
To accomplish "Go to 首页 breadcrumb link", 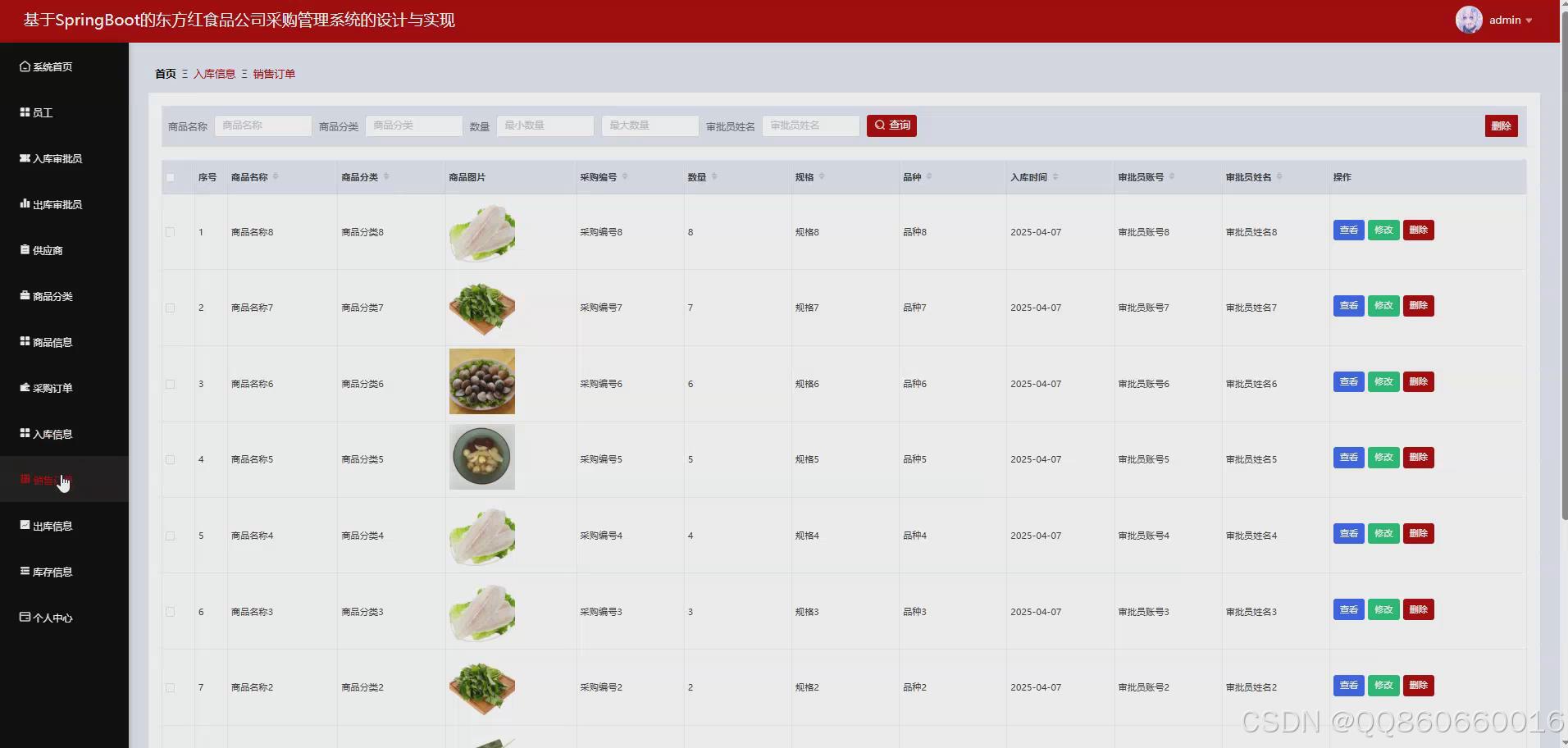I will click(x=166, y=74).
